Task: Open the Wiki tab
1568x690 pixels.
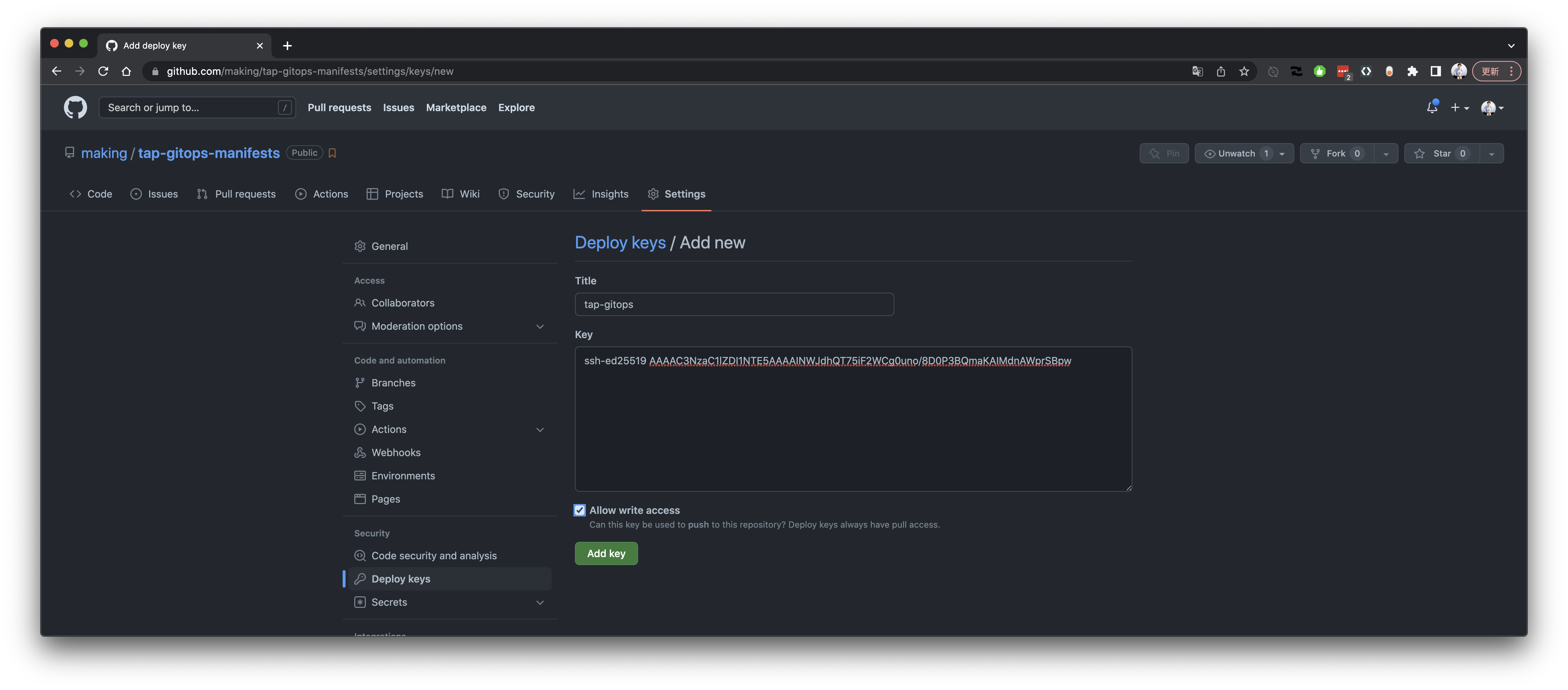Action: (x=461, y=194)
